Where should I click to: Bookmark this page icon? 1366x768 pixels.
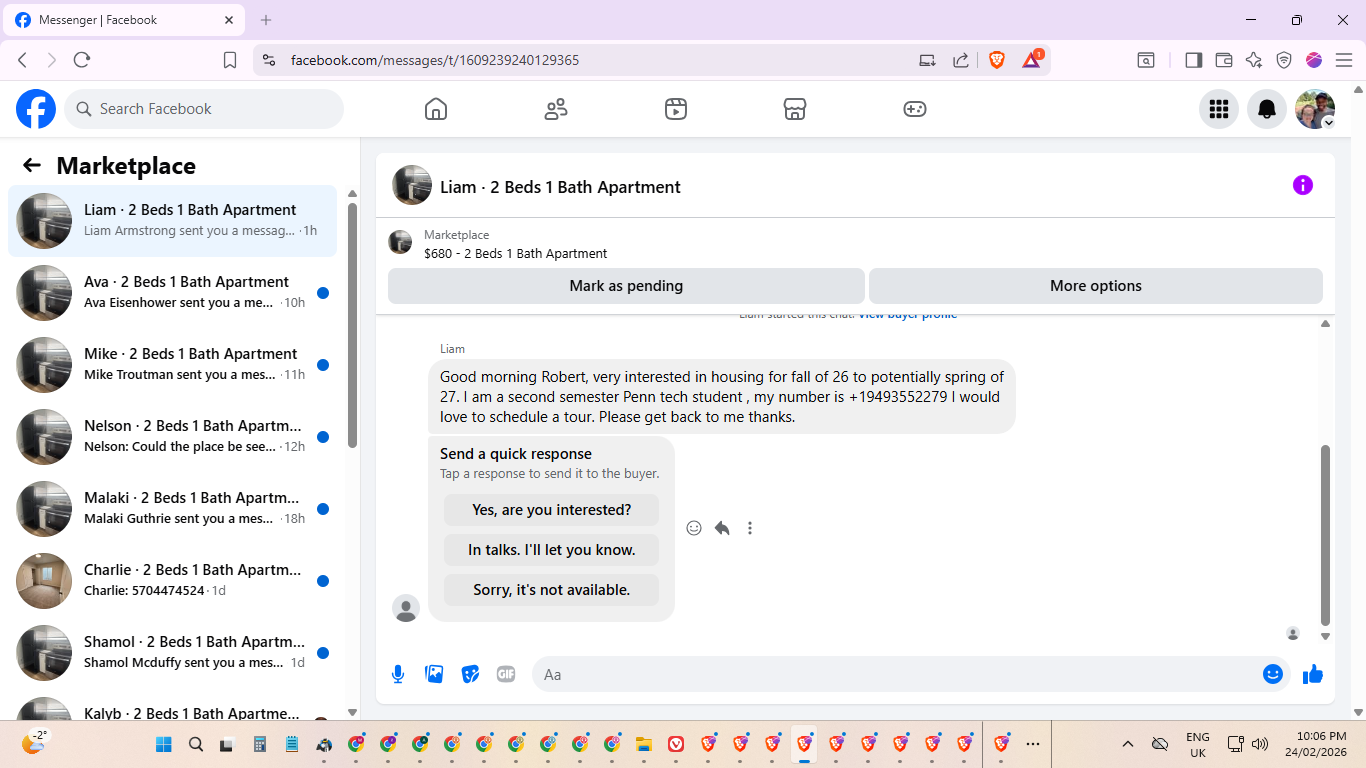pos(230,60)
